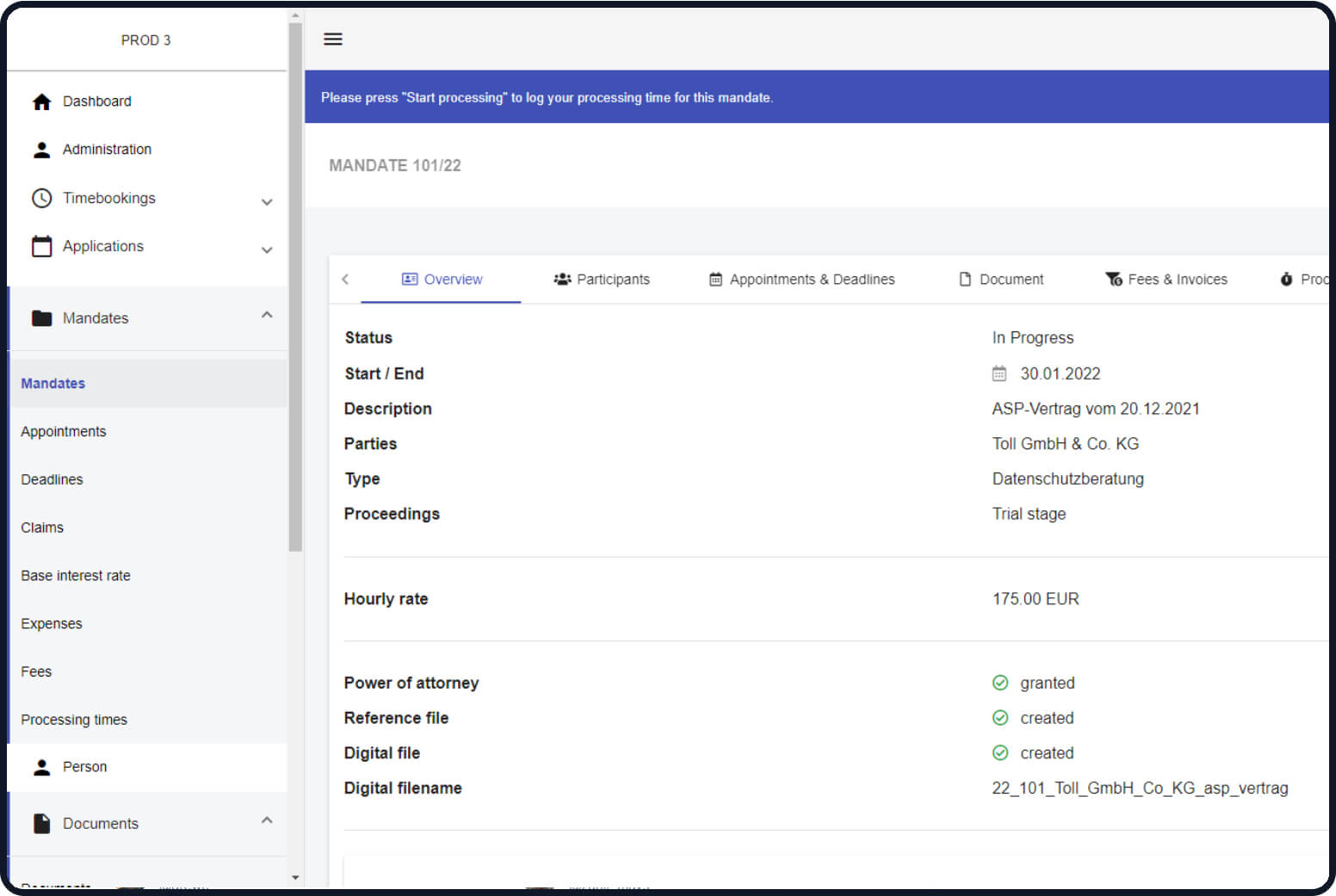Click the Administration person icon
1336x896 pixels.
point(41,150)
